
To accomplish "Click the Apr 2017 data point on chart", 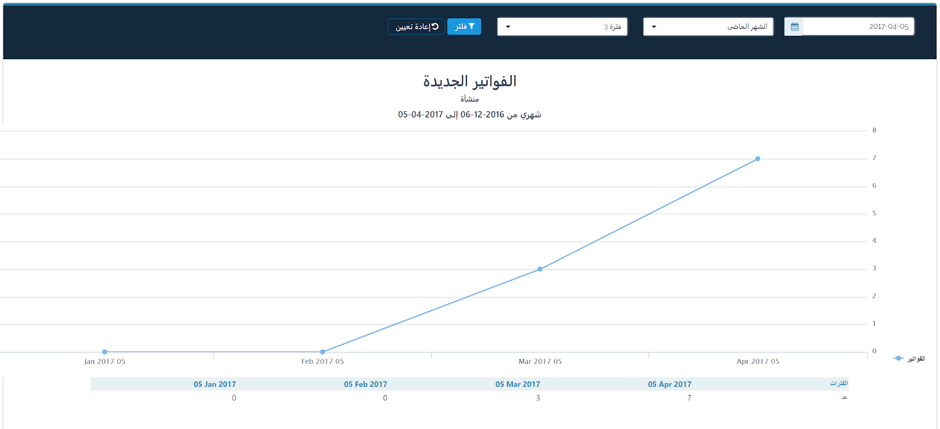I will tap(758, 159).
